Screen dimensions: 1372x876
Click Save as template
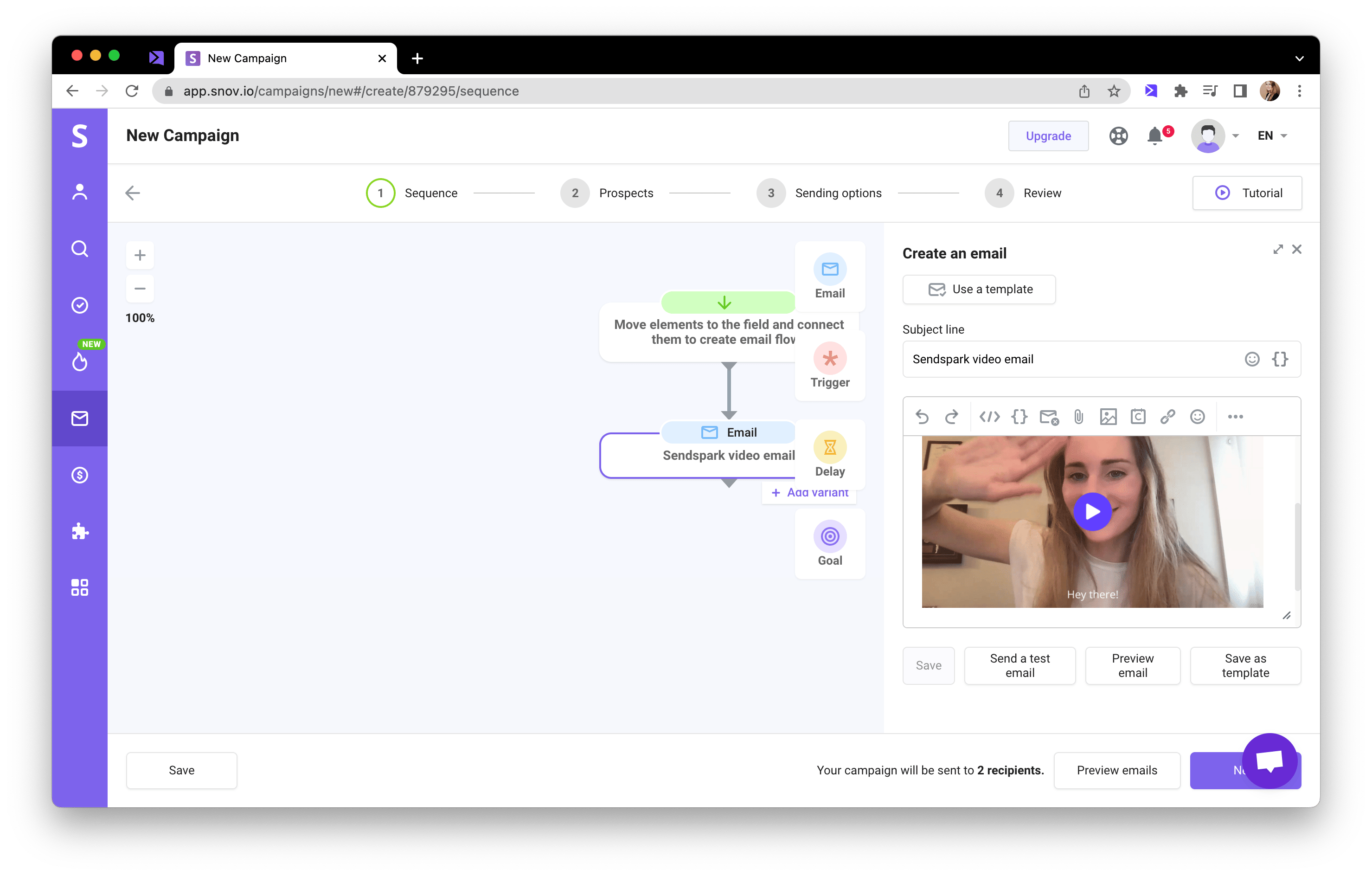pyautogui.click(x=1245, y=665)
